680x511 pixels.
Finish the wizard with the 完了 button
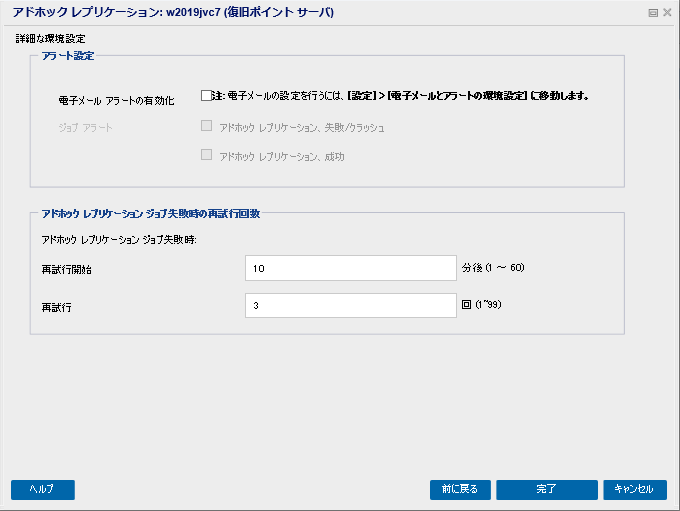pyautogui.click(x=546, y=489)
